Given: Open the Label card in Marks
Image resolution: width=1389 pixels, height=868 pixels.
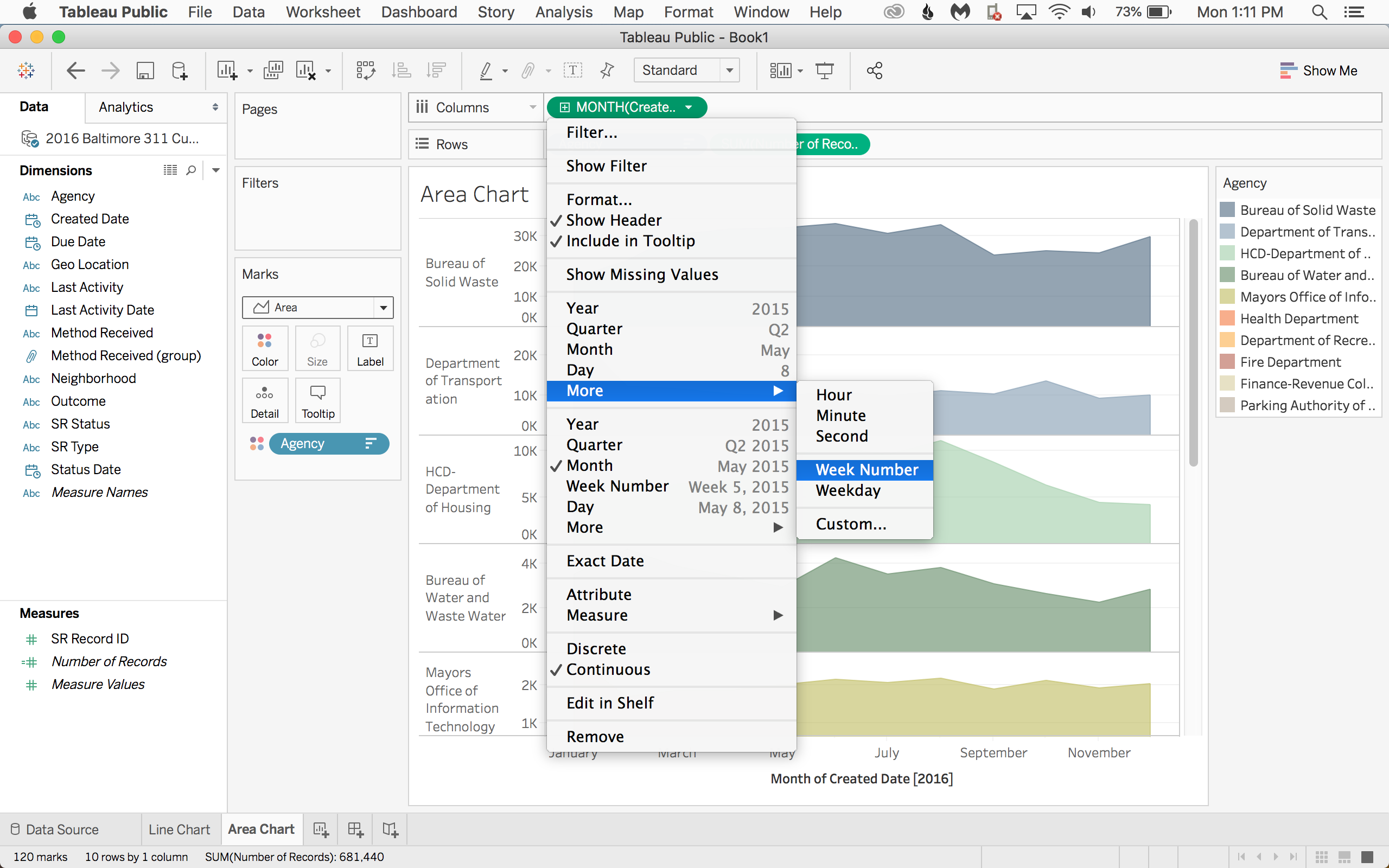Looking at the screenshot, I should [x=370, y=348].
